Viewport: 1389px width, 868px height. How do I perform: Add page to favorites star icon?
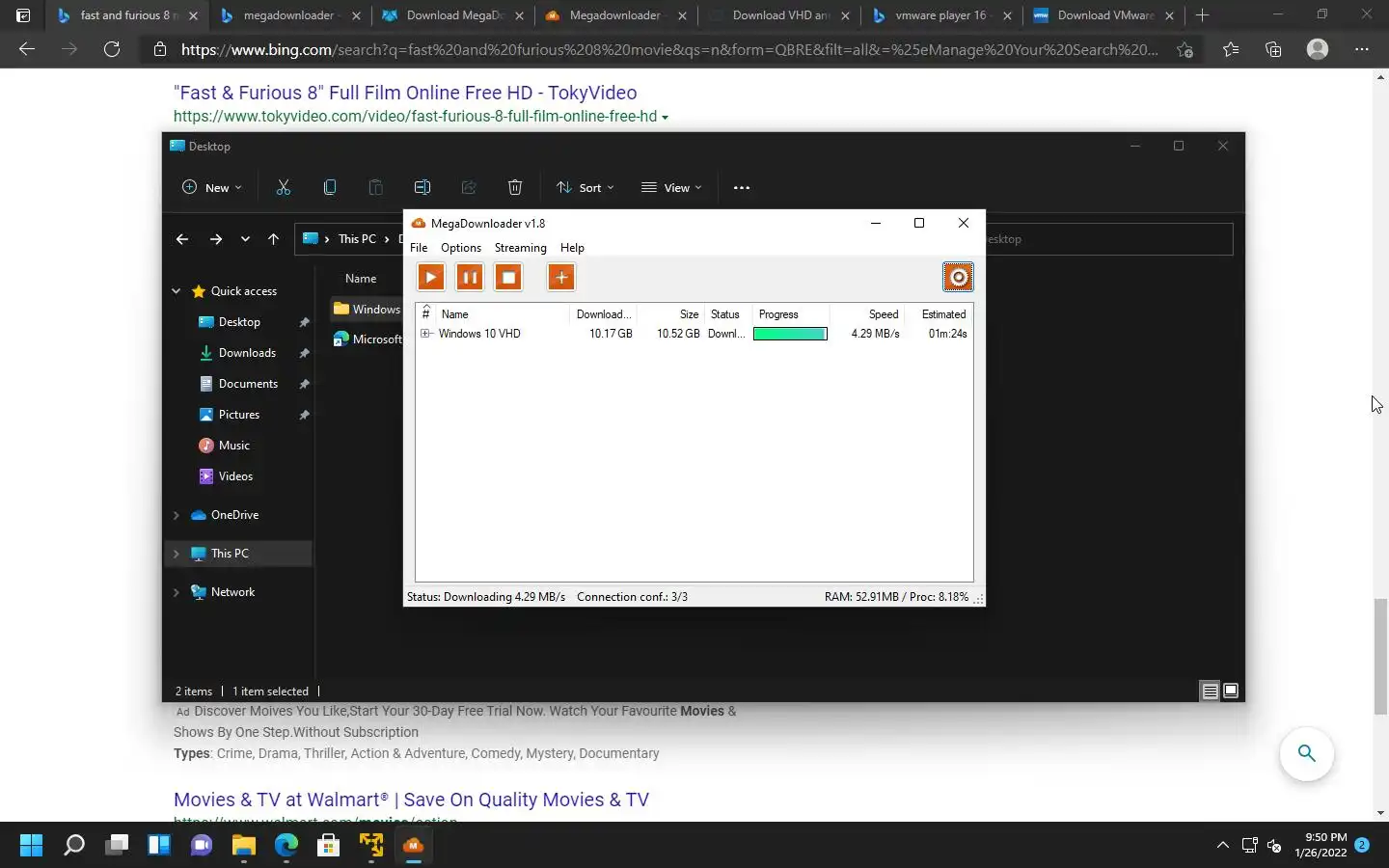[x=1185, y=49]
